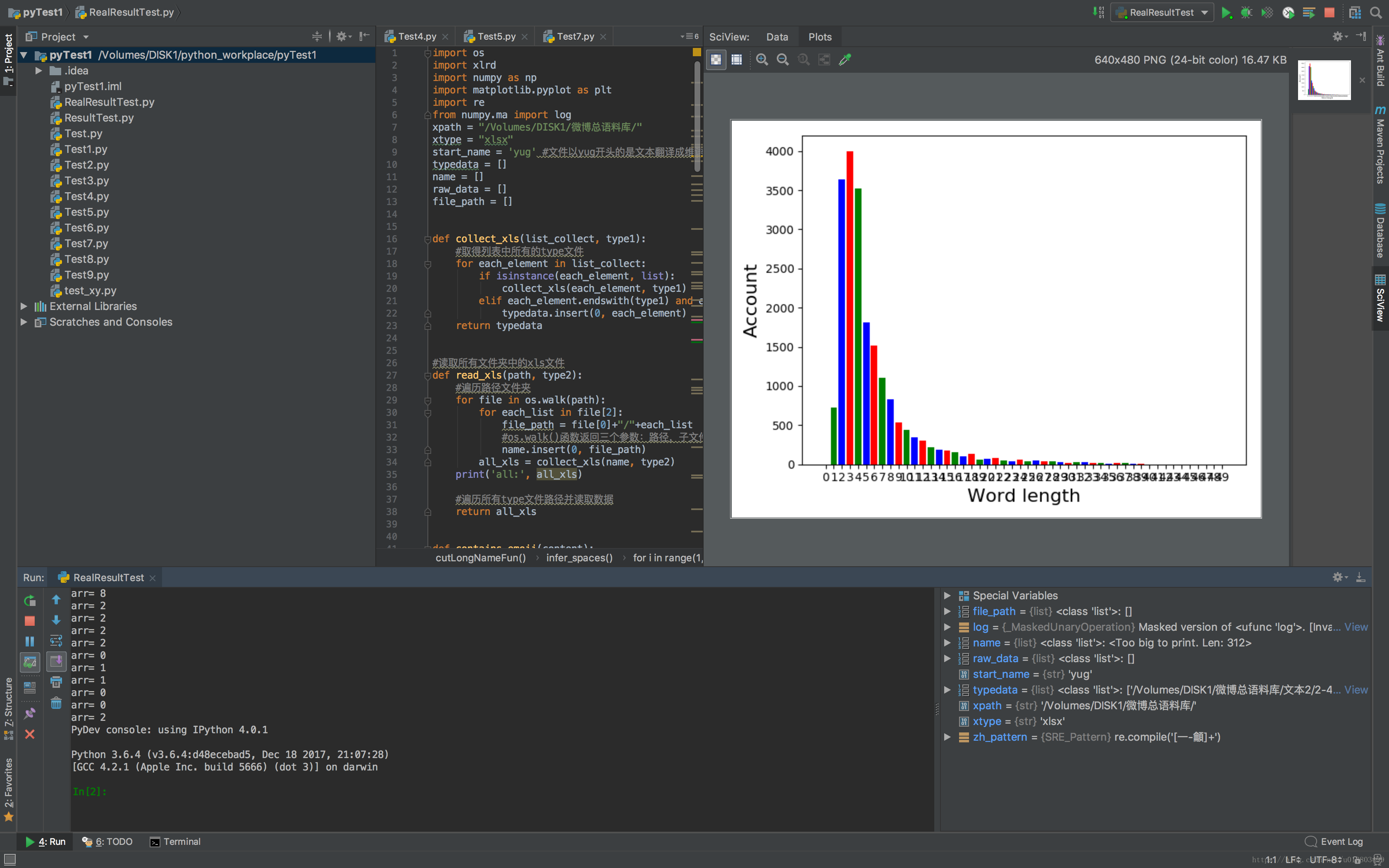
Task: Rerun RealResultTest in the Run panel
Action: tap(30, 601)
